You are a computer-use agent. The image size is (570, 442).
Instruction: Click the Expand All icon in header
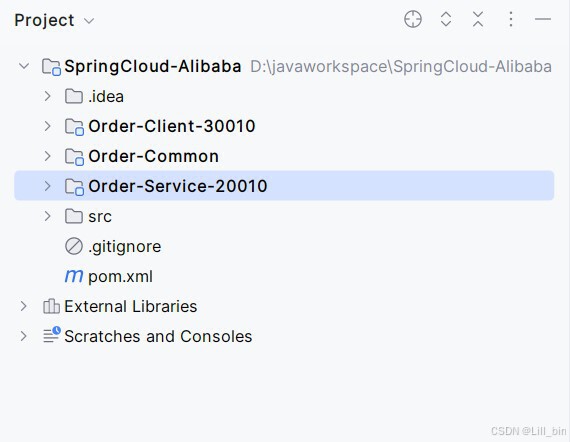pyautogui.click(x=446, y=19)
